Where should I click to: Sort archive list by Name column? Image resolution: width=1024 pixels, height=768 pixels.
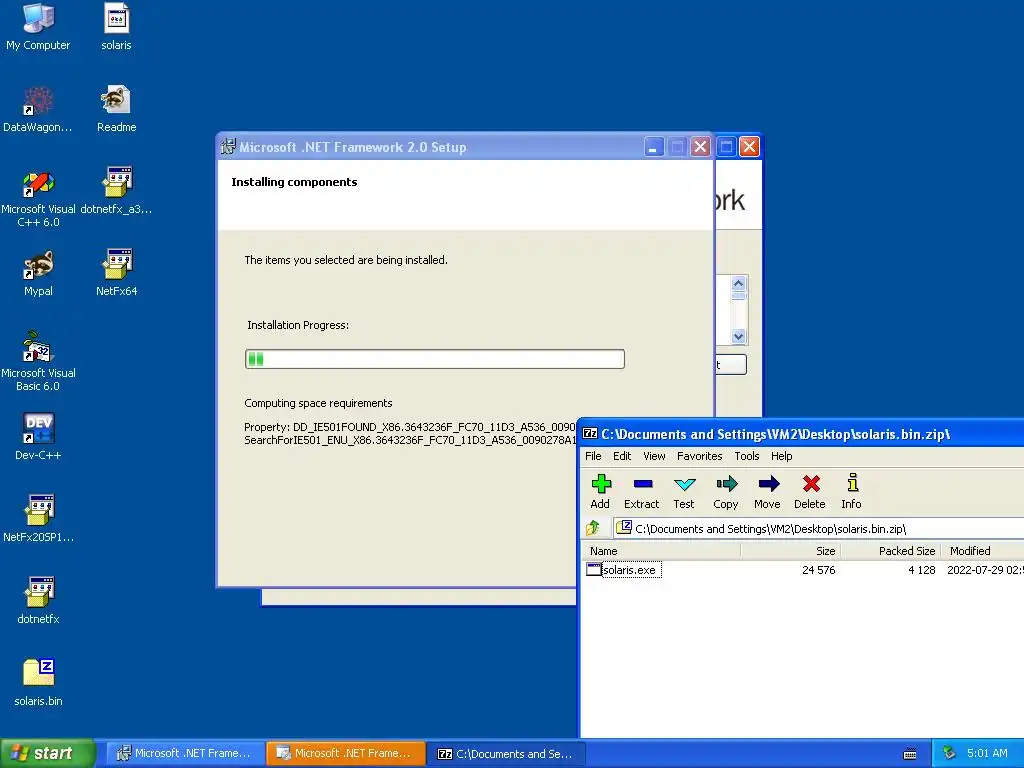661,551
